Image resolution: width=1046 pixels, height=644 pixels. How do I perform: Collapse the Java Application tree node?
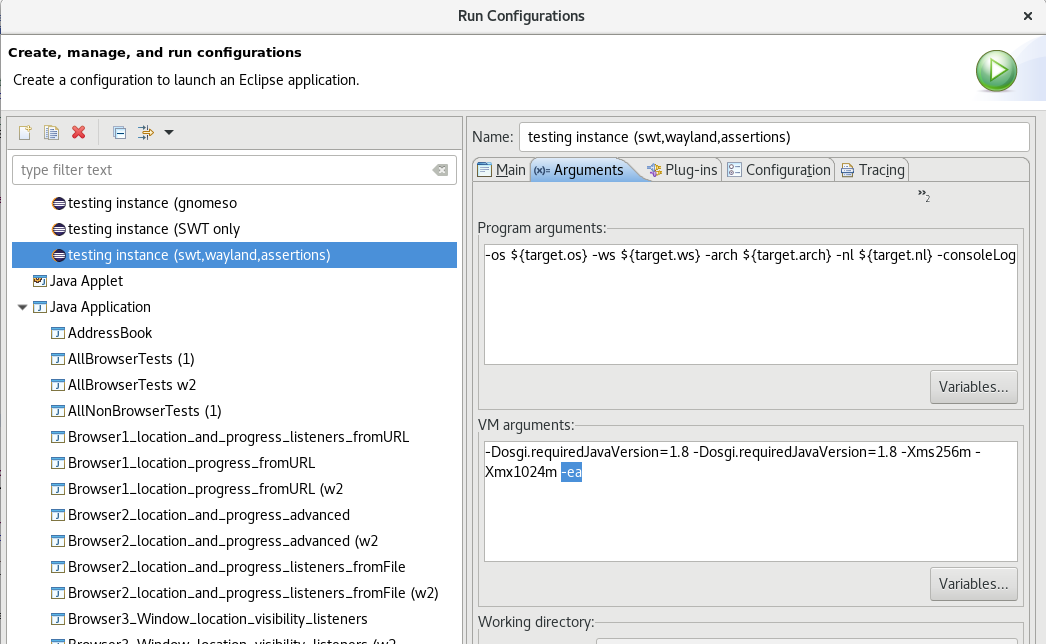22,307
